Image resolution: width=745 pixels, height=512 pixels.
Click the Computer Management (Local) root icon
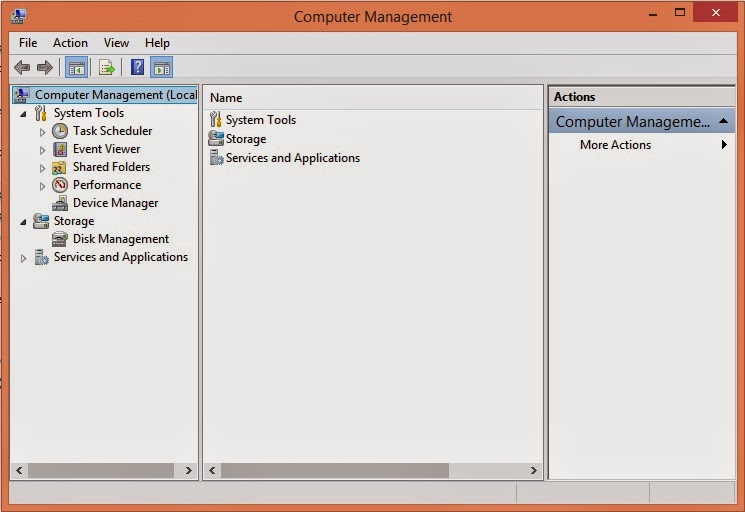pyautogui.click(x=22, y=95)
